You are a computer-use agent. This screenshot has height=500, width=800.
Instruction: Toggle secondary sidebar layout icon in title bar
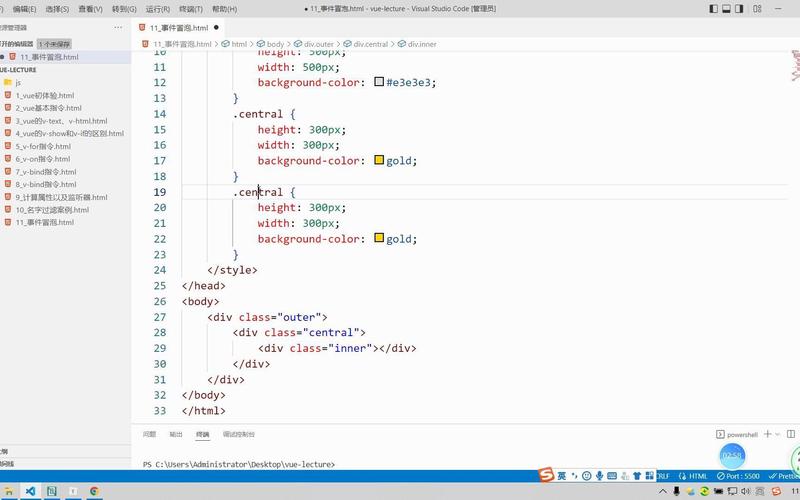click(x=739, y=9)
